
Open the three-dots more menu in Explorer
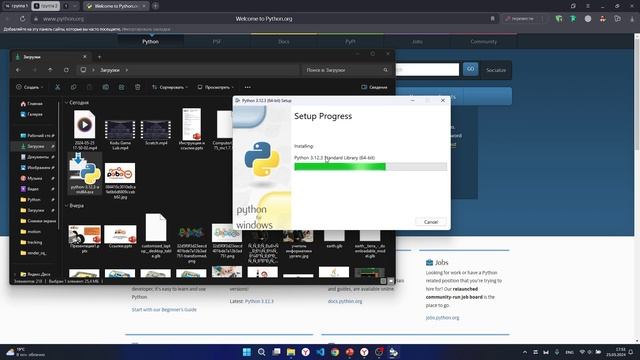point(248,87)
